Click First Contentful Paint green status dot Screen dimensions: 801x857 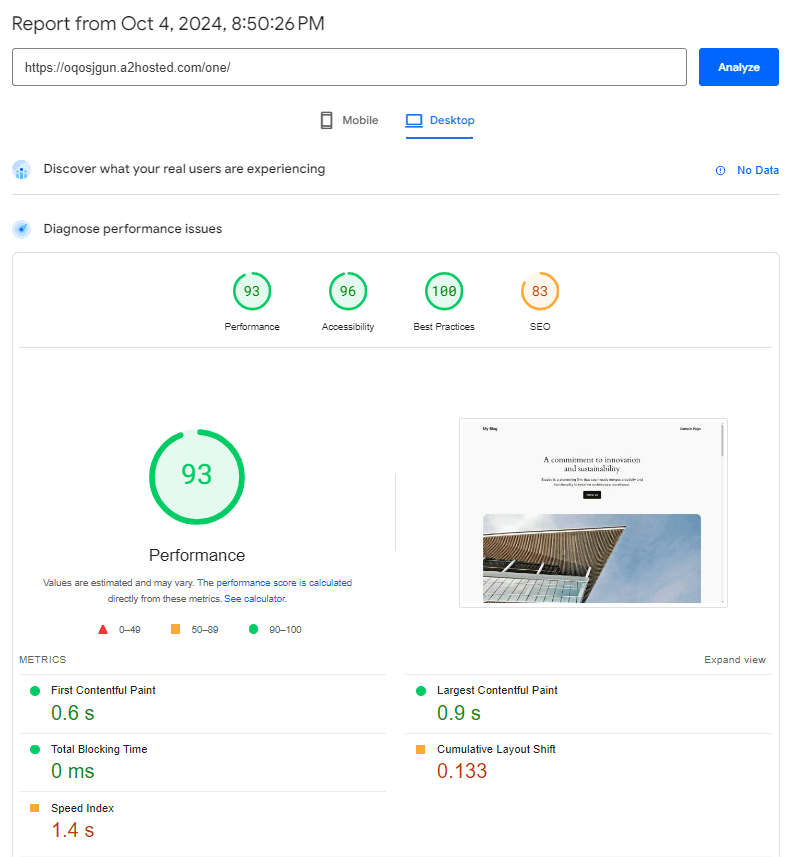point(35,691)
